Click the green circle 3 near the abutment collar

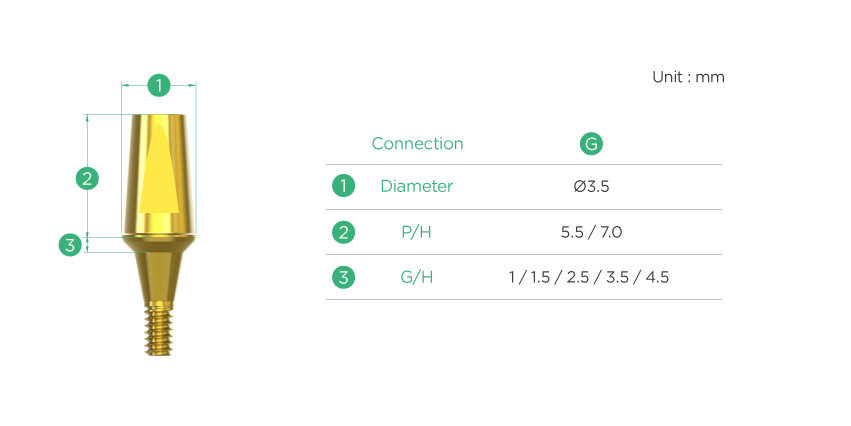tap(70, 245)
